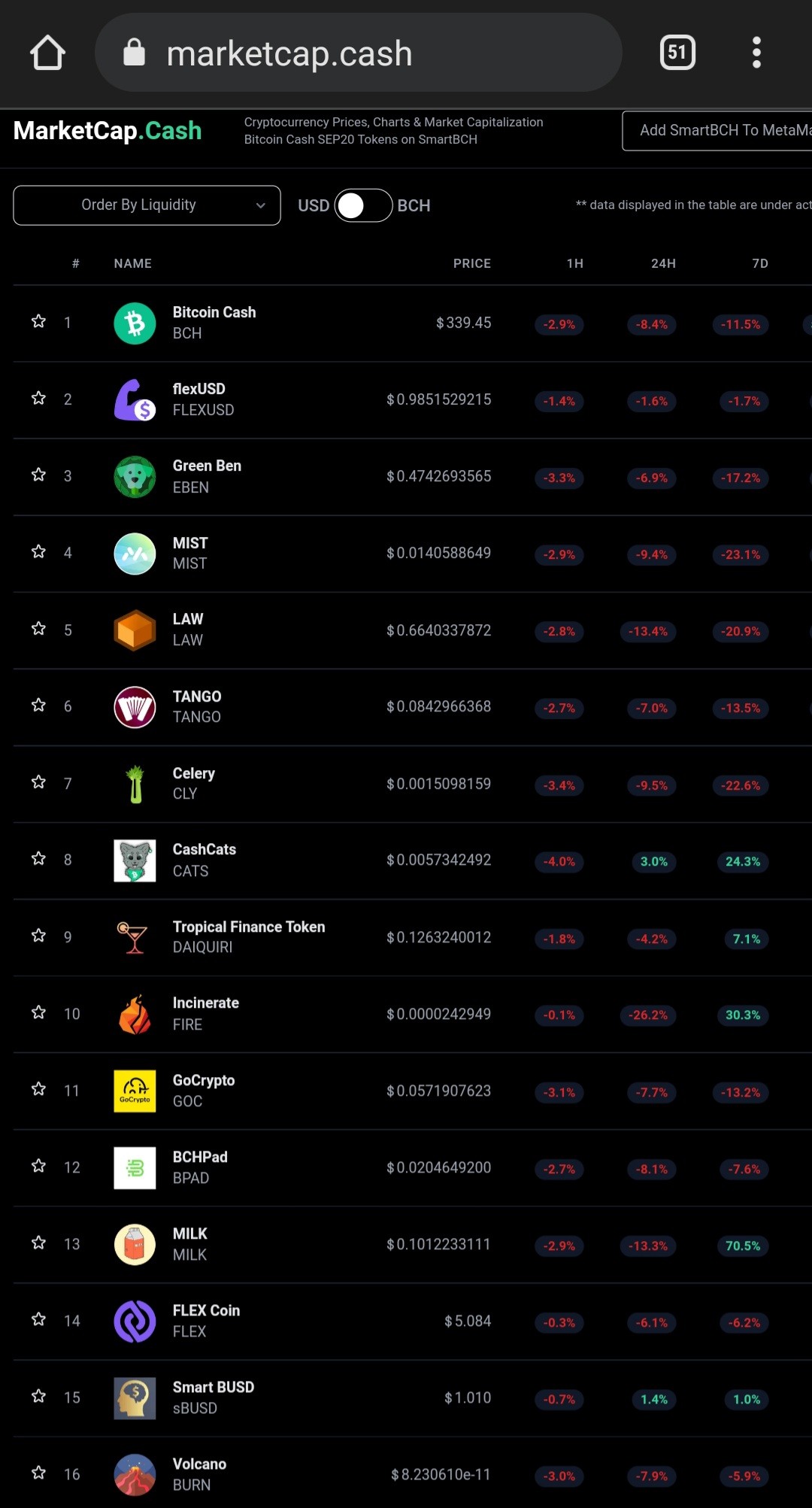Click the FLEX Coin purple logo
The width and height of the screenshot is (812, 1508).
[x=135, y=1321]
